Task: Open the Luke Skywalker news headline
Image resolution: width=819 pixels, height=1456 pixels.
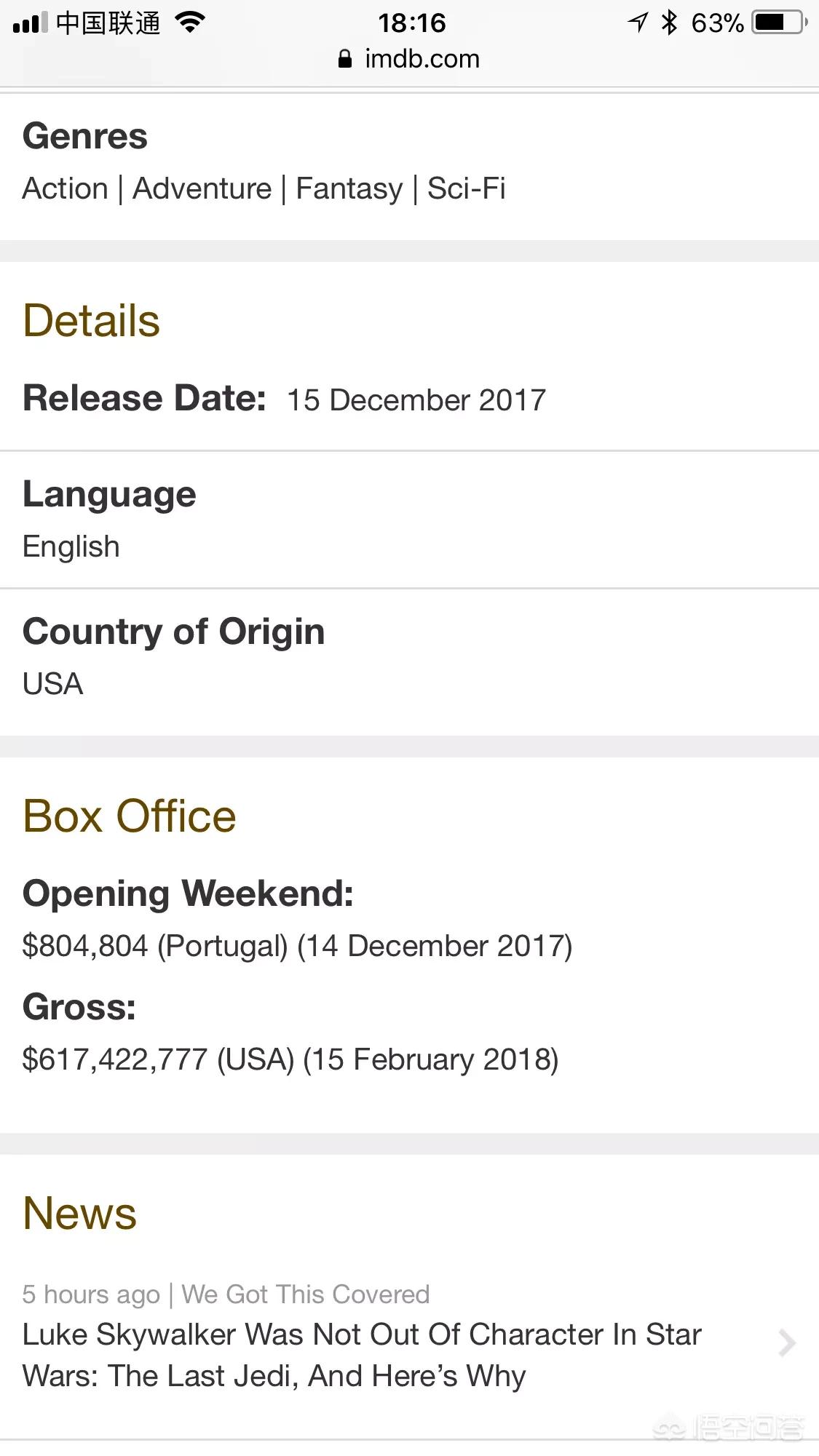Action: click(361, 1355)
